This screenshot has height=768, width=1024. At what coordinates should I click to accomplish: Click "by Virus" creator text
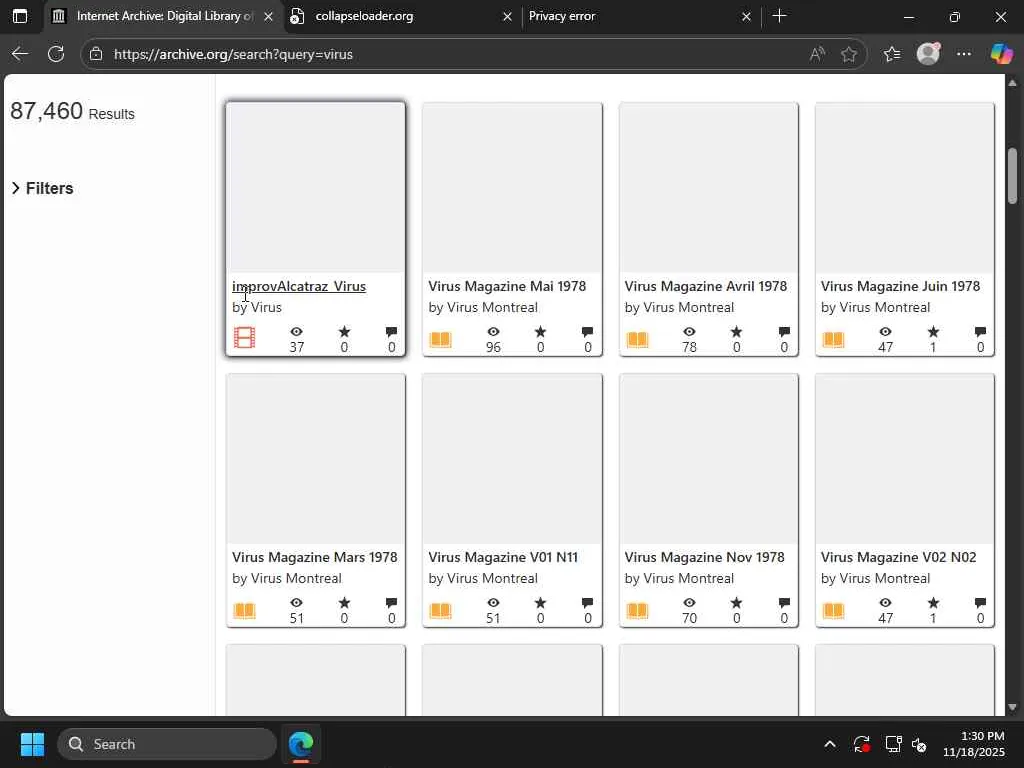pos(257,307)
